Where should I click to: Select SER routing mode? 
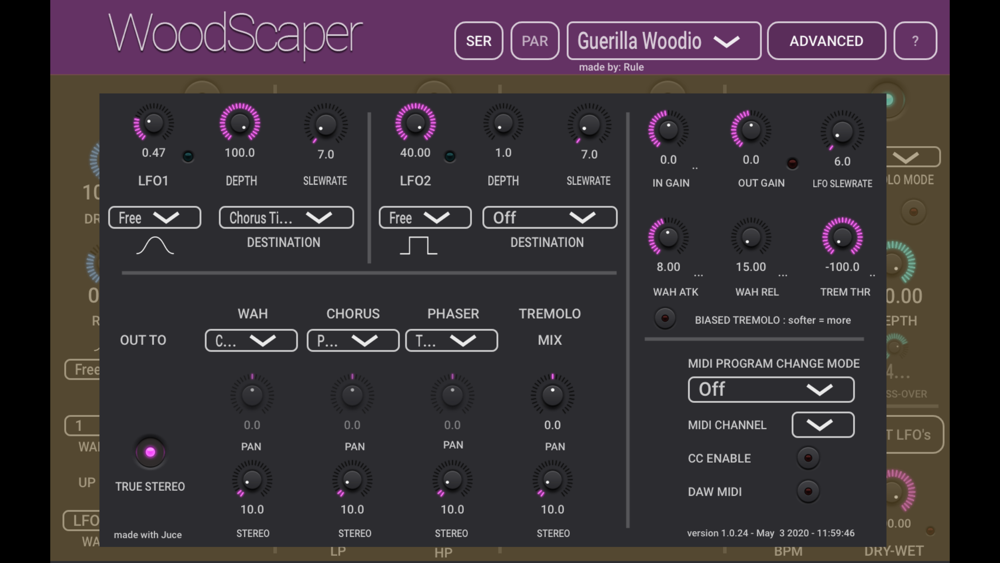point(478,42)
